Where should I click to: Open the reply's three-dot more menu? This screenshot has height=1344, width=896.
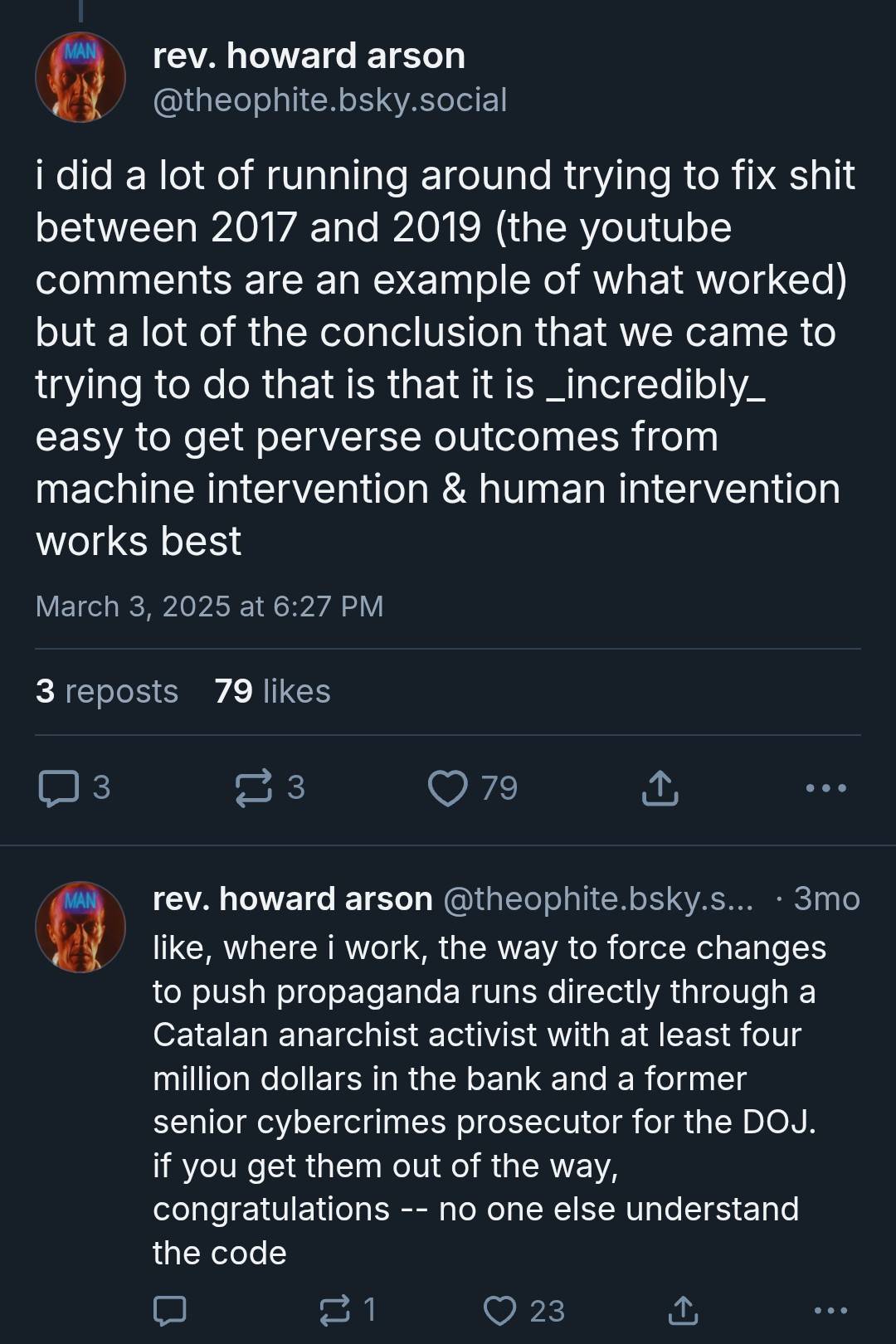point(830,1310)
